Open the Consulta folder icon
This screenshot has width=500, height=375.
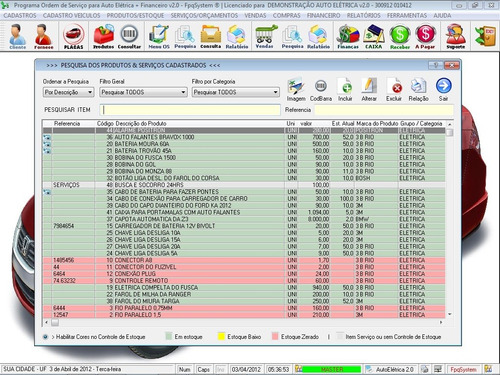(210, 36)
